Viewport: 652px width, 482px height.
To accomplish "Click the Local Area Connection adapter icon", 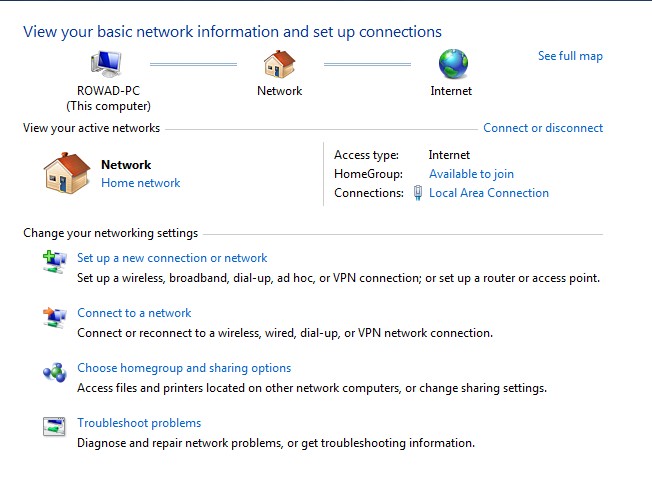I will 418,193.
